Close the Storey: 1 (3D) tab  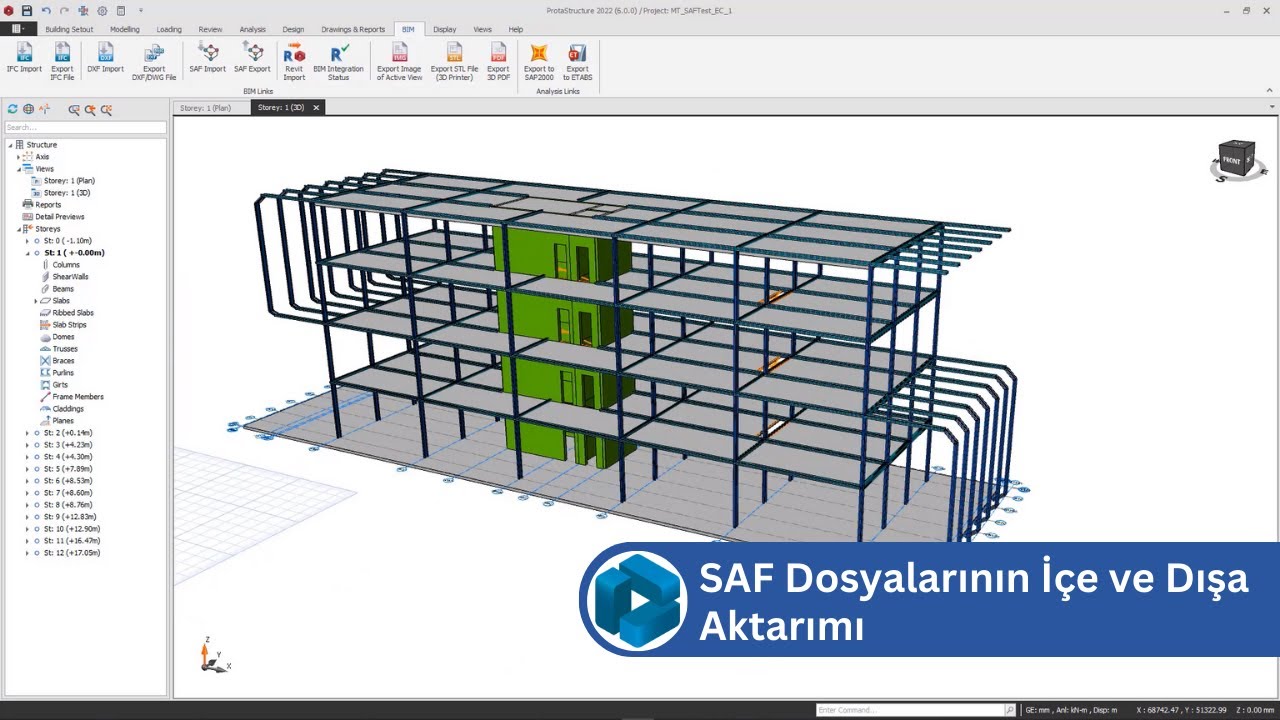coord(316,108)
